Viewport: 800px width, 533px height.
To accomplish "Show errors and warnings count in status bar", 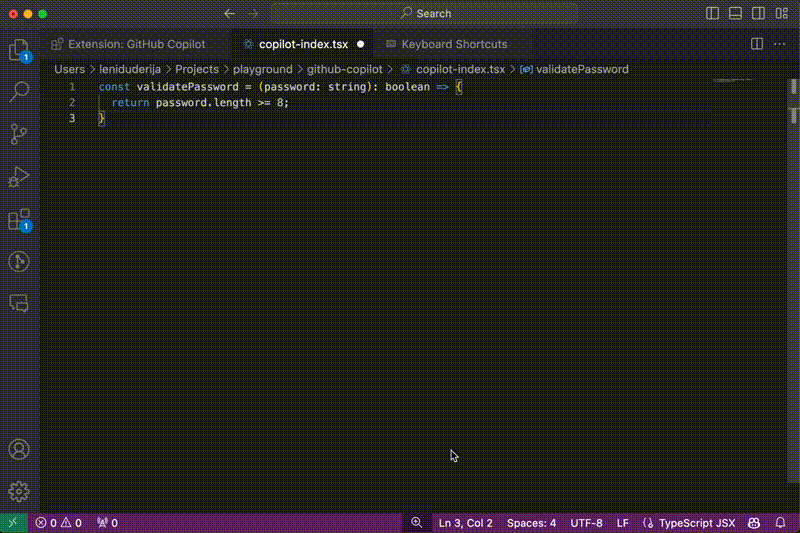I will tap(58, 523).
